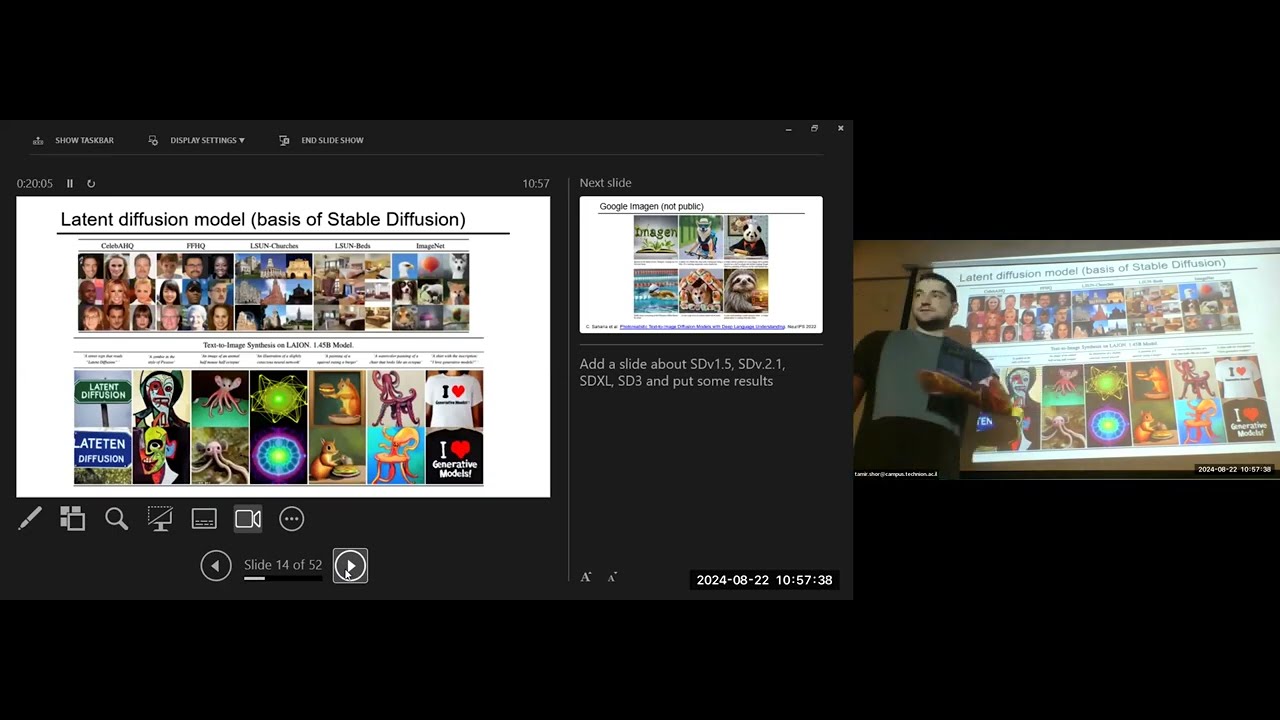Viewport: 1280px width, 720px height.
Task: Minimize the presenter view window
Action: pos(788,128)
